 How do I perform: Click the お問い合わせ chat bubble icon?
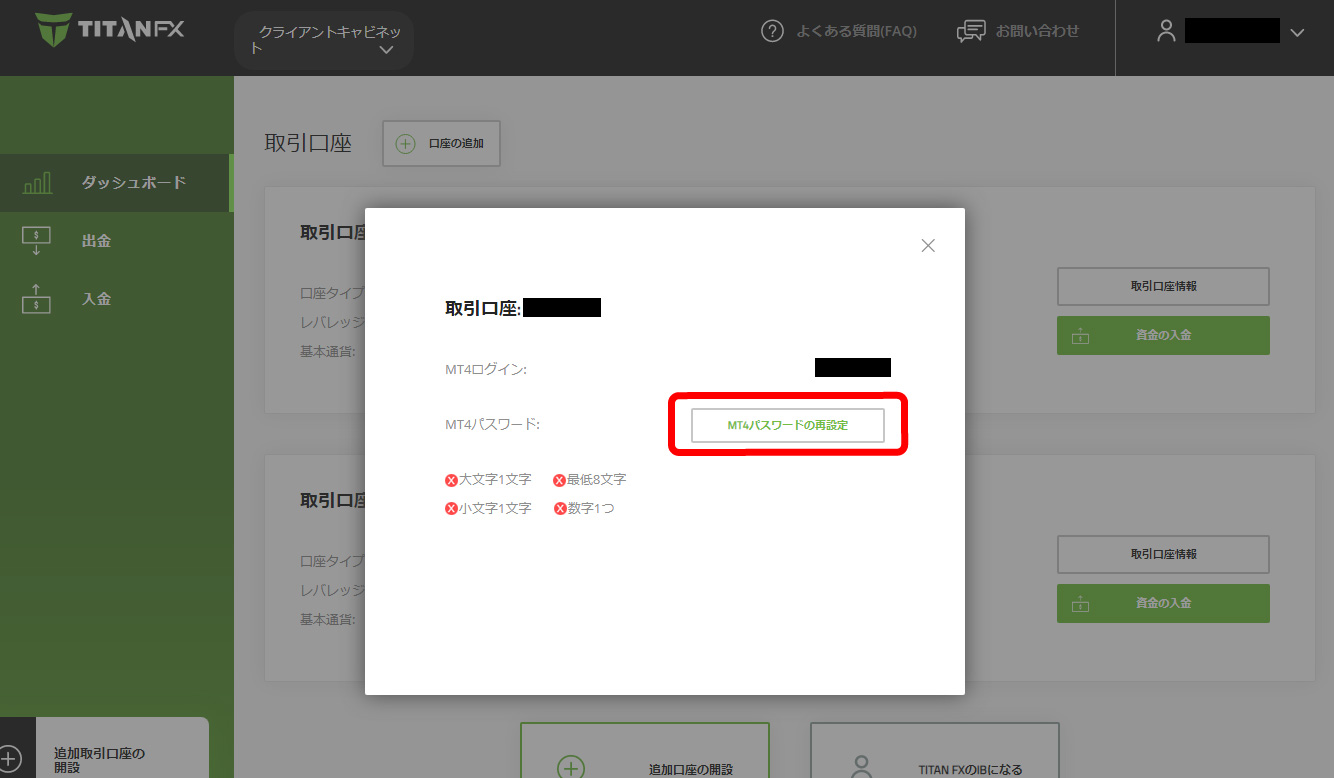coord(971,31)
